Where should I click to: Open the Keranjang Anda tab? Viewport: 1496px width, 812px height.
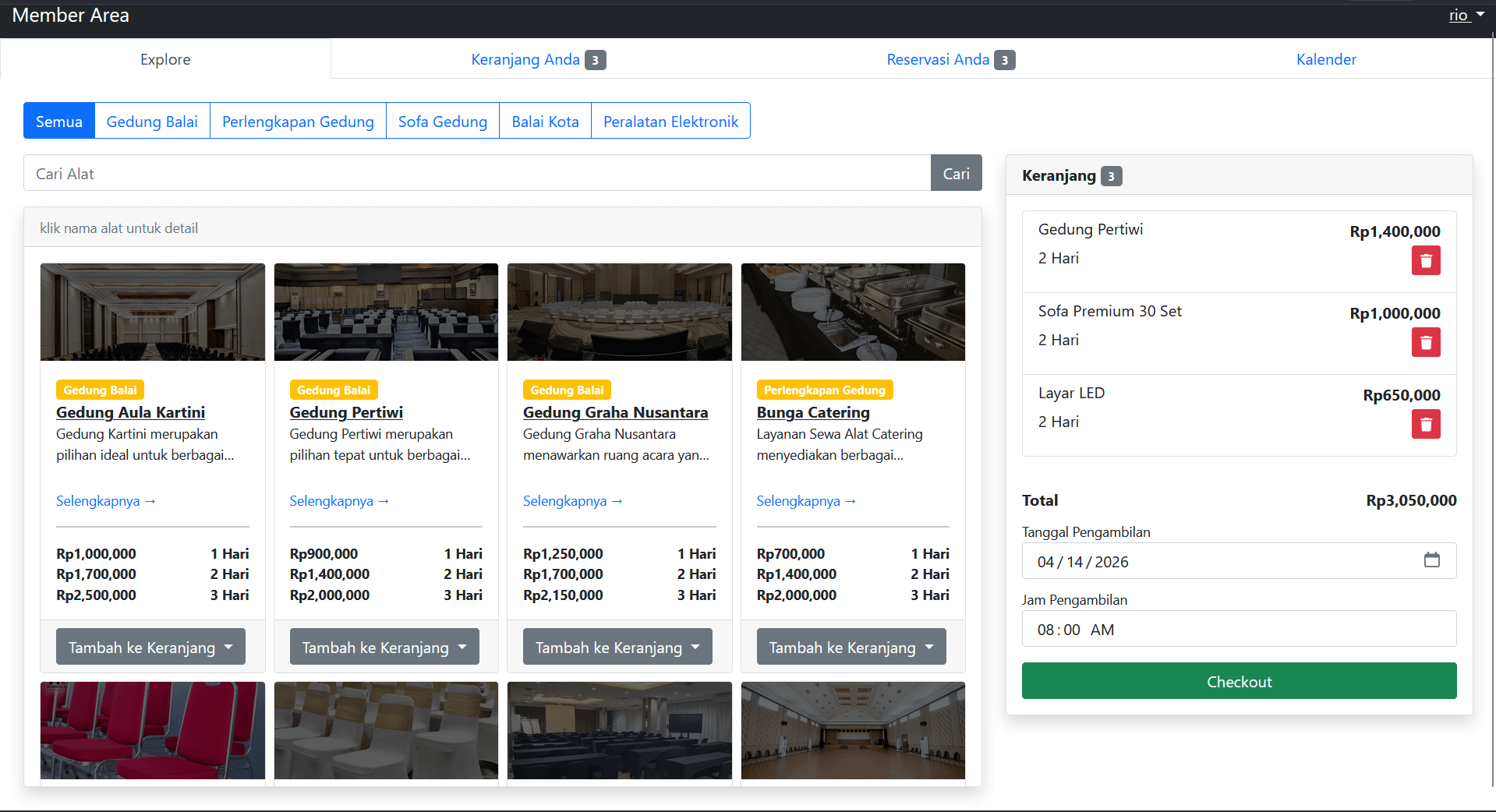coord(538,59)
